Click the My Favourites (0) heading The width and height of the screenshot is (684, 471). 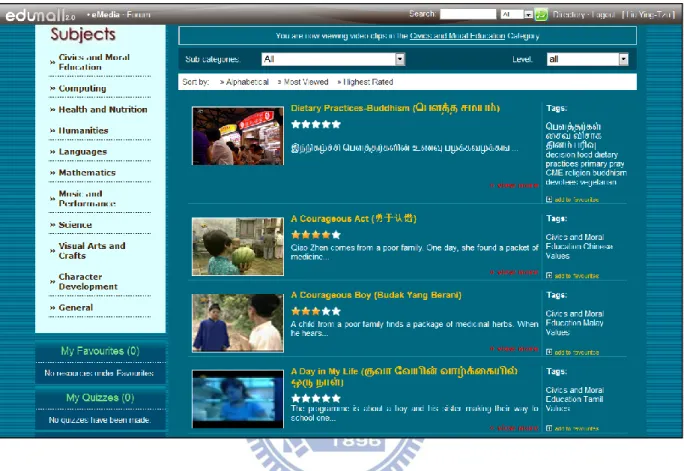pyautogui.click(x=100, y=351)
